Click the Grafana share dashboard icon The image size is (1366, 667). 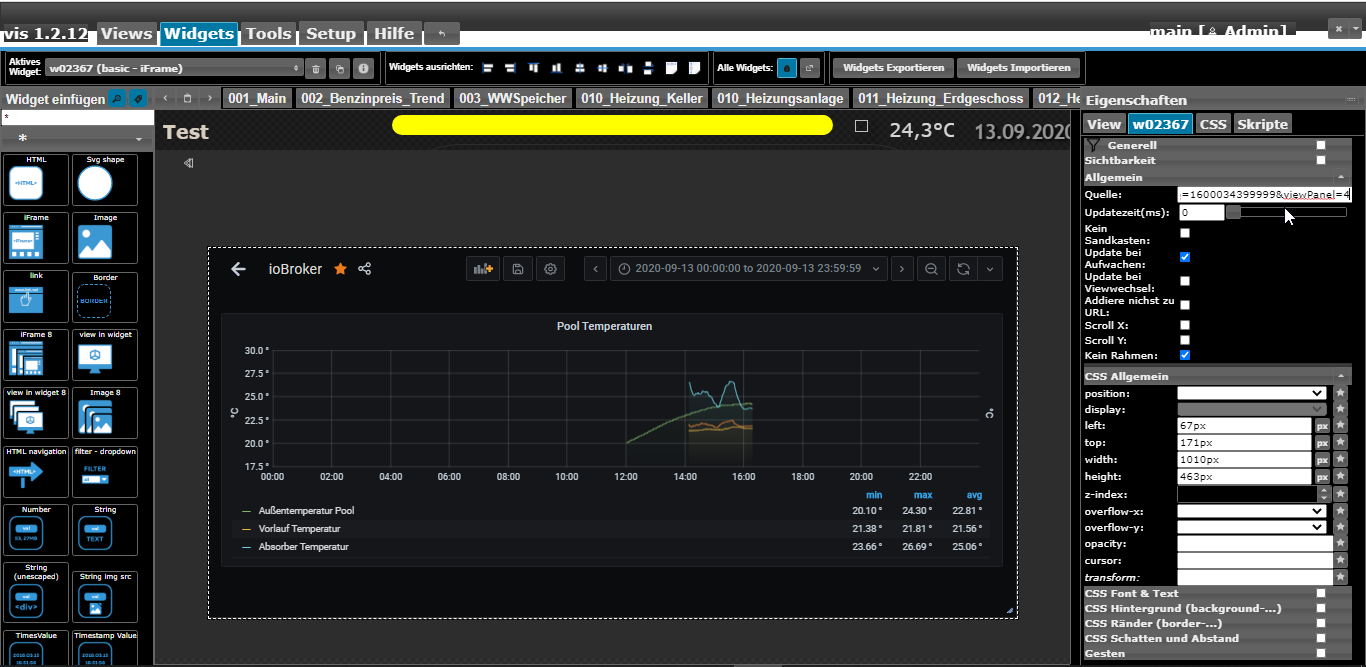point(365,269)
